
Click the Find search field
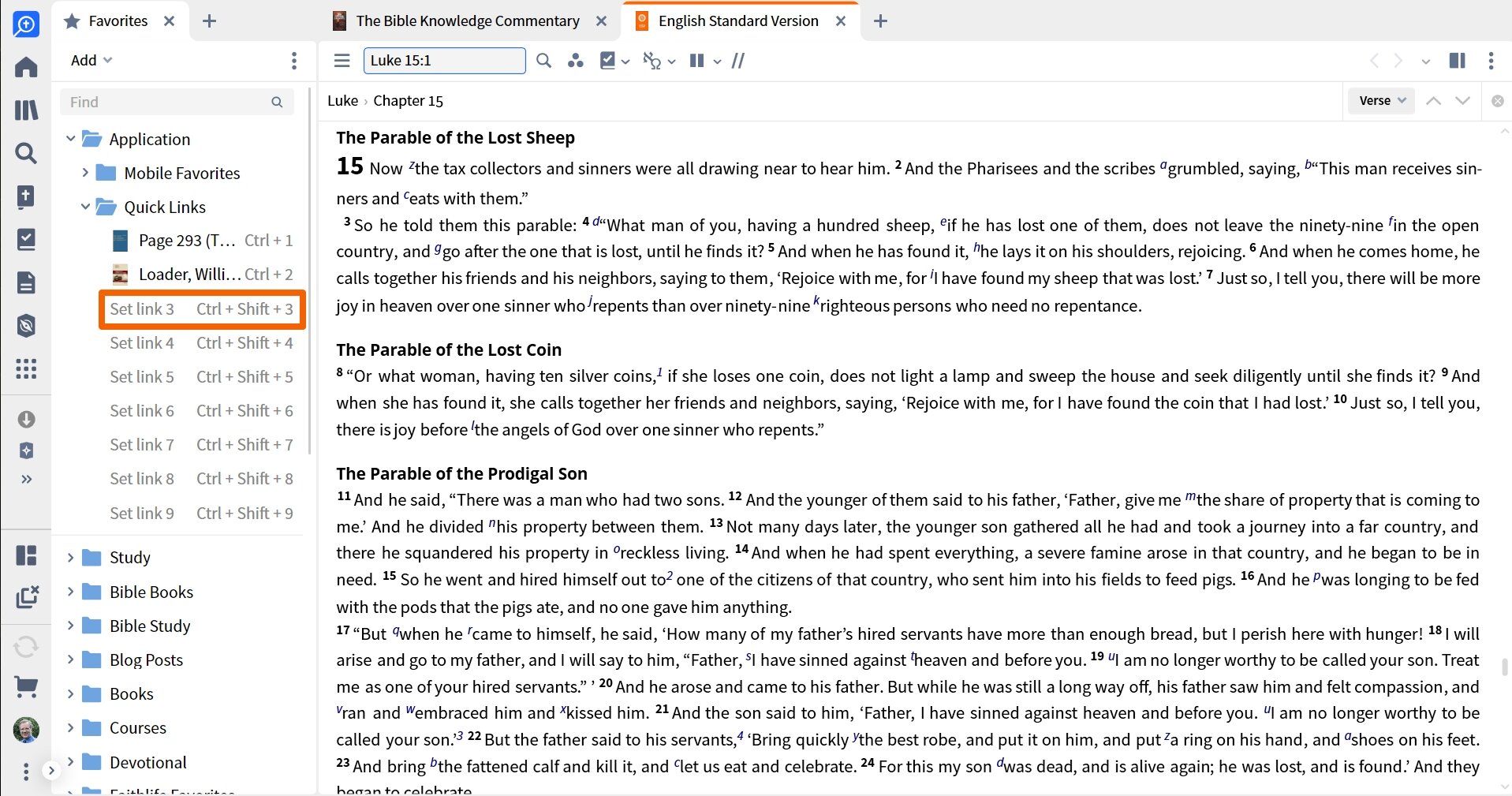point(177,102)
